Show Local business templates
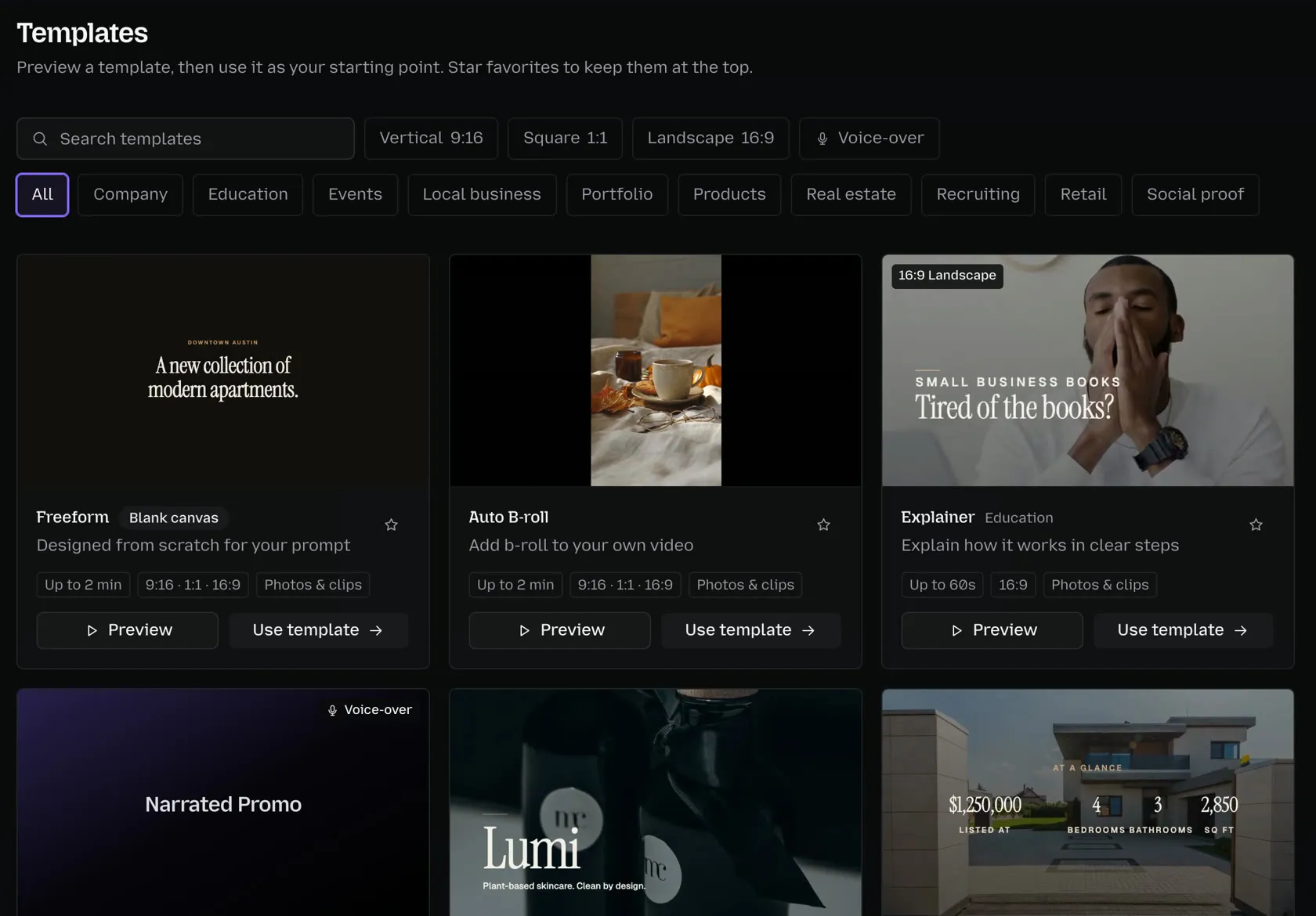The height and width of the screenshot is (916, 1316). (x=482, y=194)
